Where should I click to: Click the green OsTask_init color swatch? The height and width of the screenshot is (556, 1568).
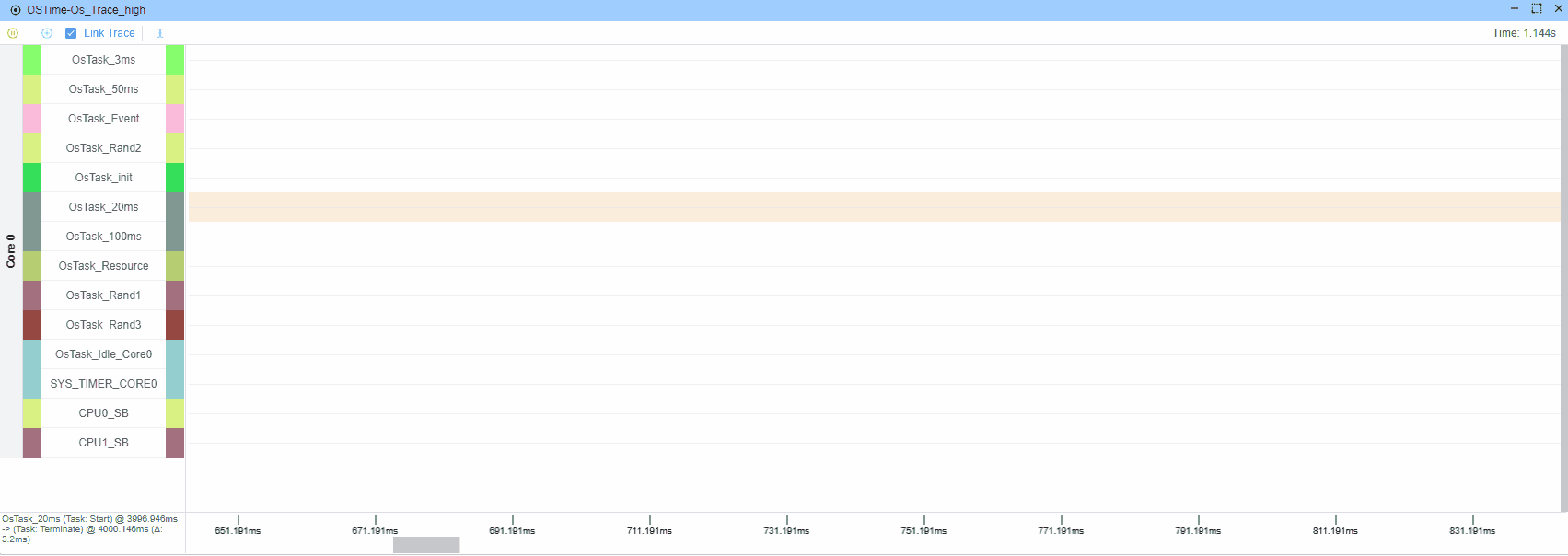click(32, 178)
